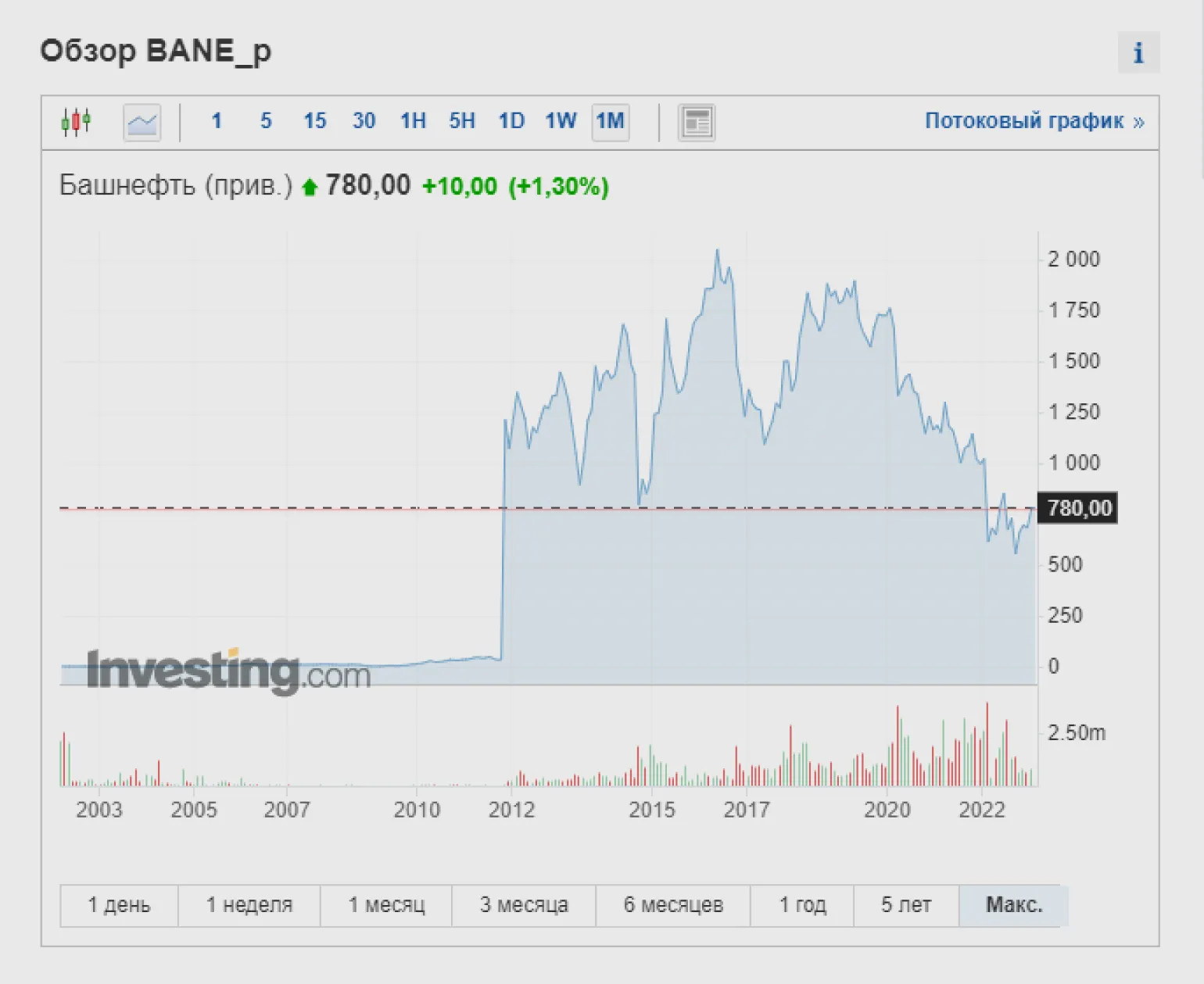
Task: Choose the 15-minute interval
Action: tap(314, 121)
